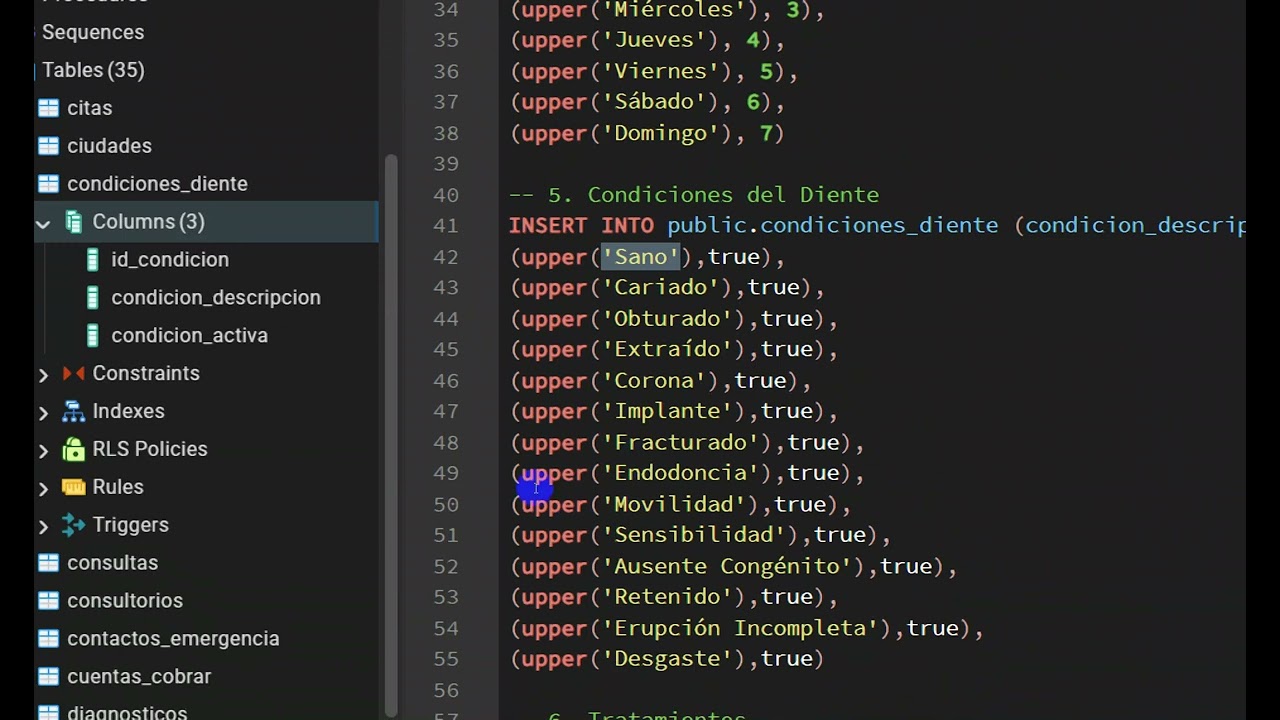Click the Triggers node icon

pyautogui.click(x=74, y=525)
